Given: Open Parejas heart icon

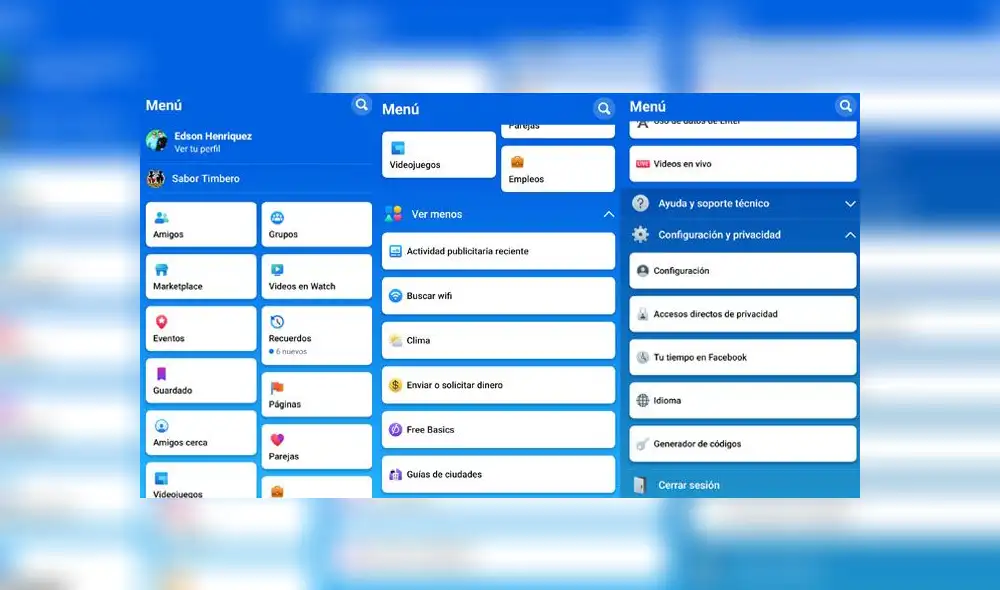Looking at the screenshot, I should pyautogui.click(x=277, y=440).
